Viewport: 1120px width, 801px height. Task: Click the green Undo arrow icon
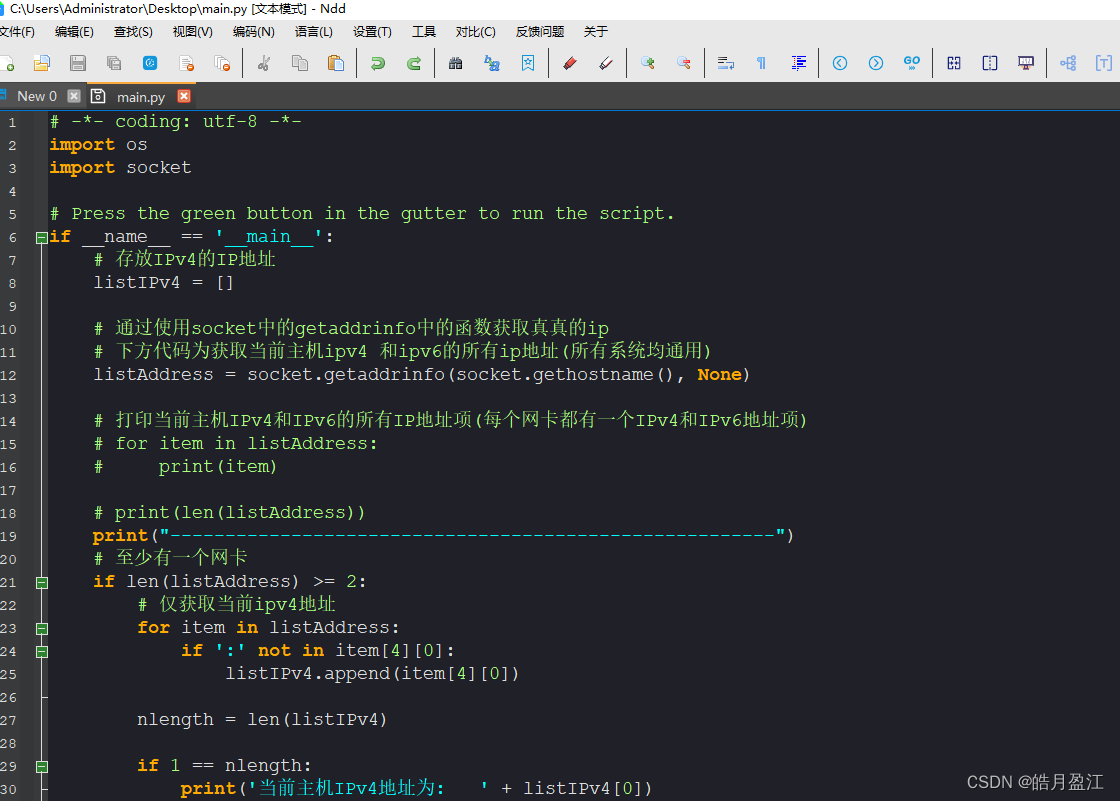[378, 63]
